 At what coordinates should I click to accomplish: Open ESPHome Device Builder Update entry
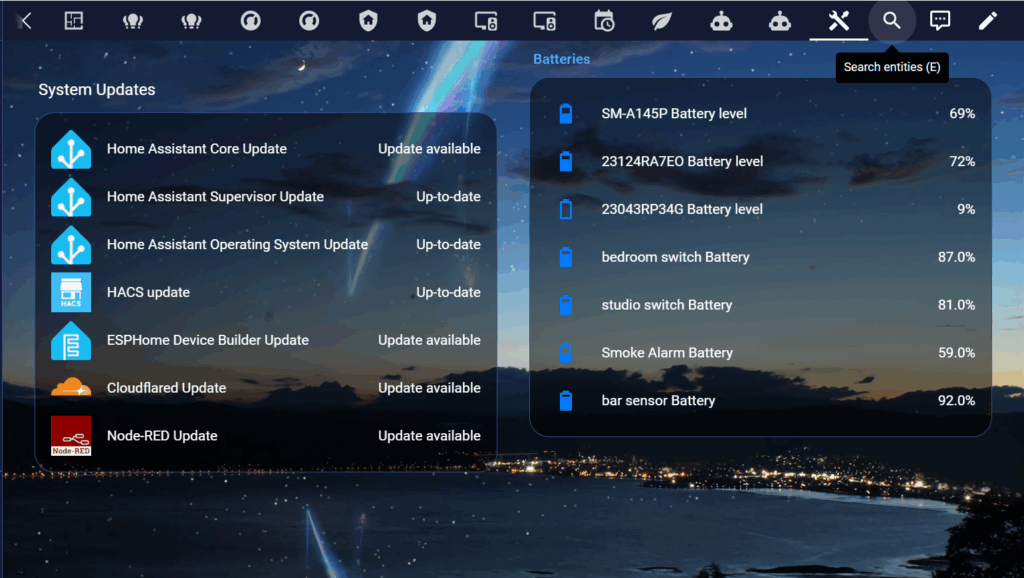(208, 340)
